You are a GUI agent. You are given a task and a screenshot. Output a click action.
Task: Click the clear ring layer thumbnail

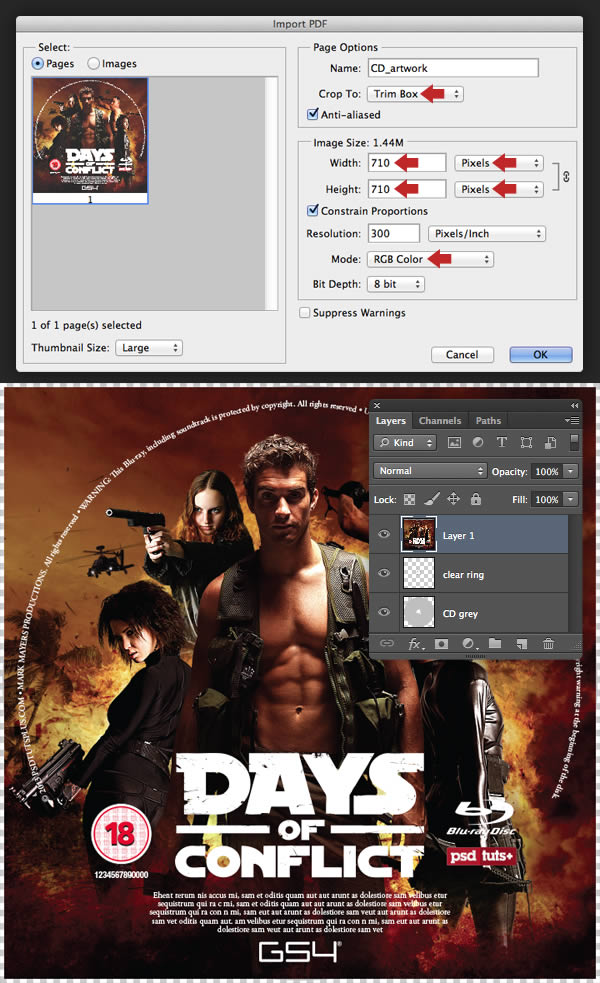point(419,574)
